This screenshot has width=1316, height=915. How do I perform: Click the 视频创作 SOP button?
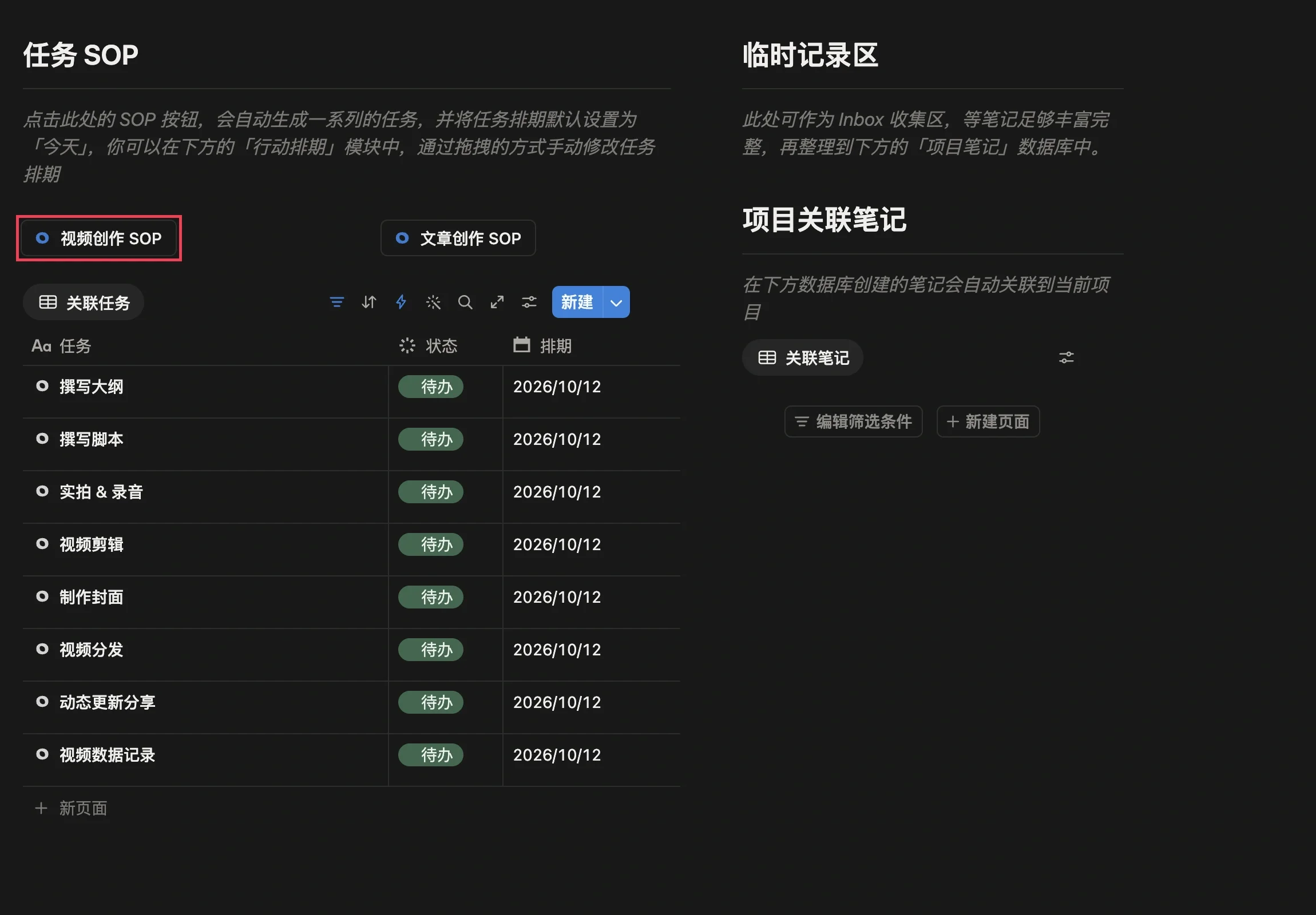coord(98,238)
